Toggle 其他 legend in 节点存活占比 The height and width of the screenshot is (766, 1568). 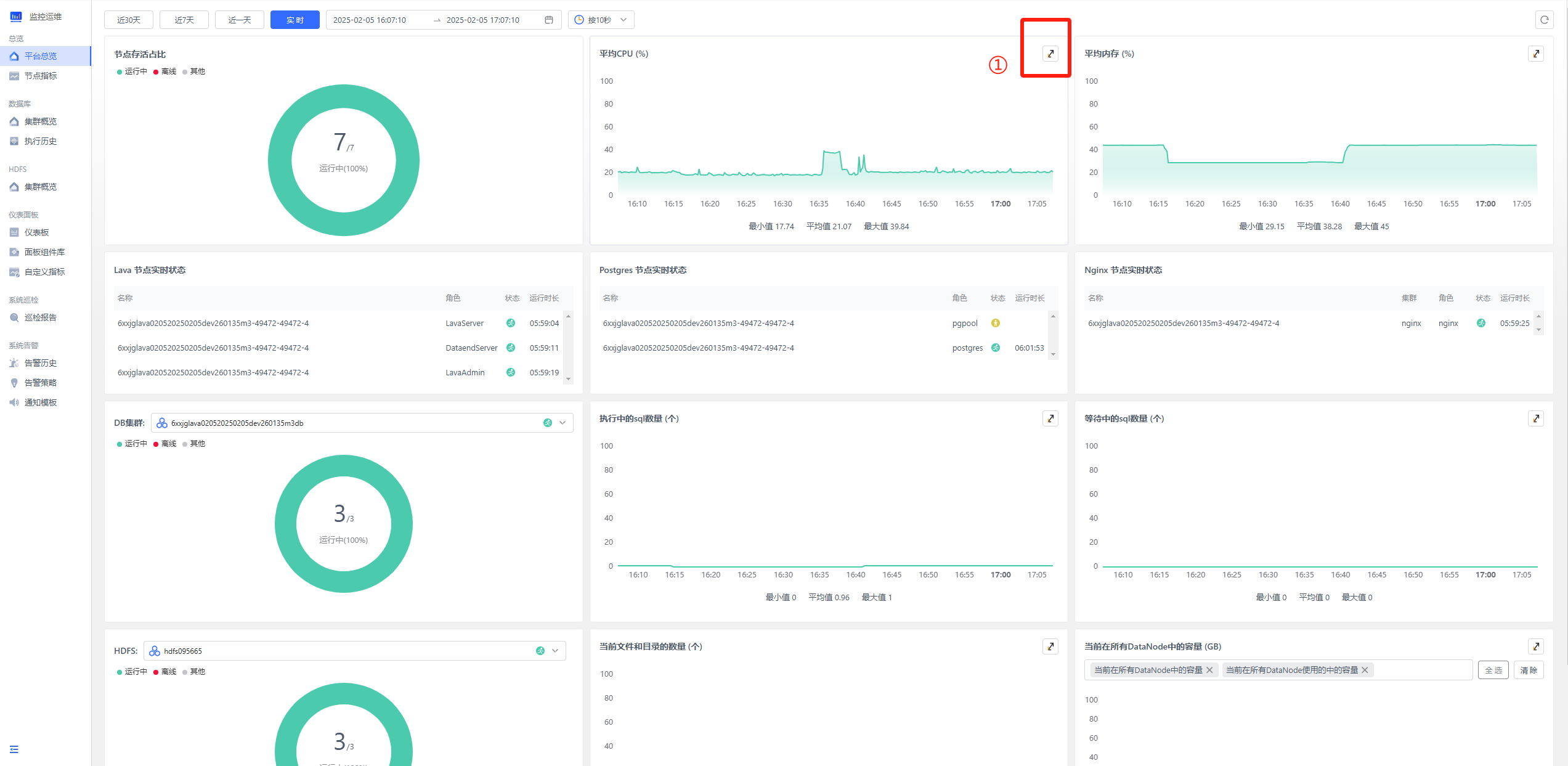pos(193,71)
